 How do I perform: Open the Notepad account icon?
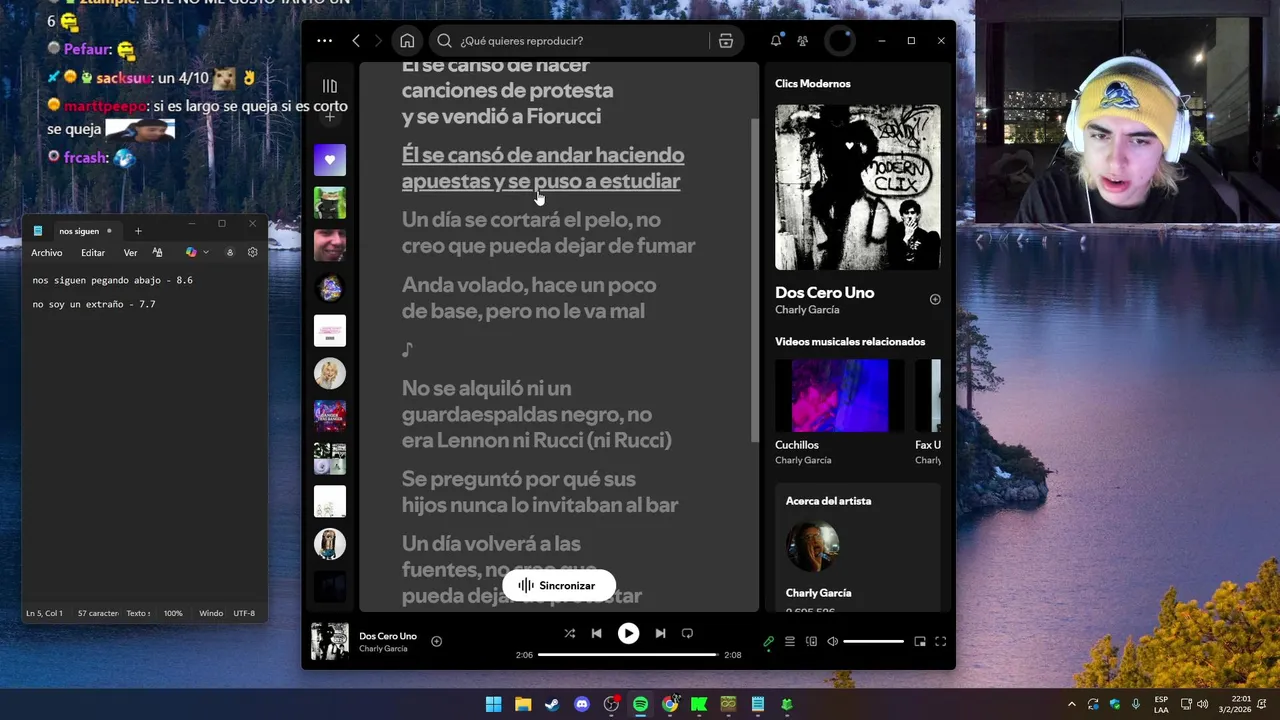click(x=230, y=253)
